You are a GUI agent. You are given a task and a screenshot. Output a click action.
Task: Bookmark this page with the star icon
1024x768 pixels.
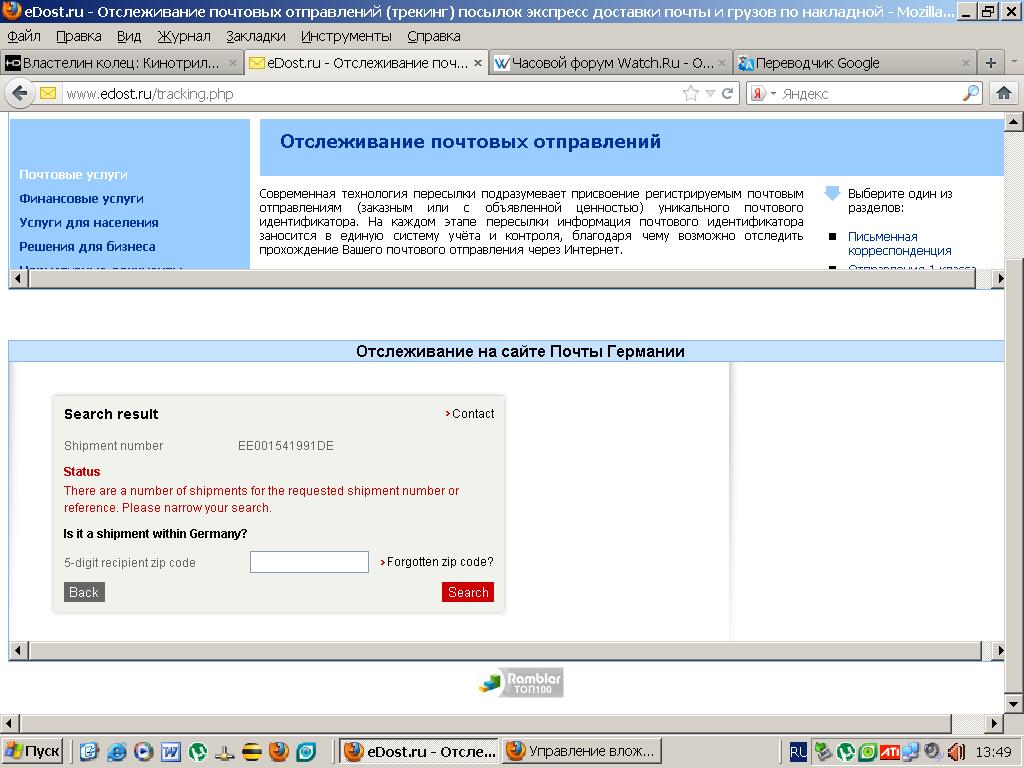[x=690, y=93]
